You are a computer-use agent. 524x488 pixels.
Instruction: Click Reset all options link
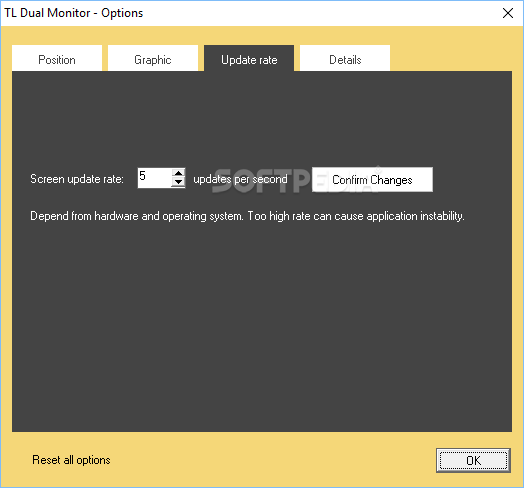click(71, 460)
